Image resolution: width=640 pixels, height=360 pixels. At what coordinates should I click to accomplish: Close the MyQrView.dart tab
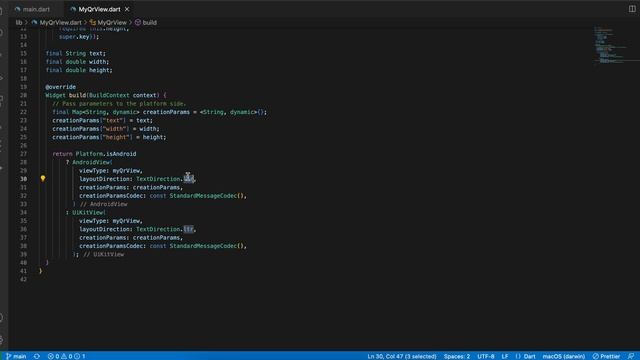click(127, 9)
